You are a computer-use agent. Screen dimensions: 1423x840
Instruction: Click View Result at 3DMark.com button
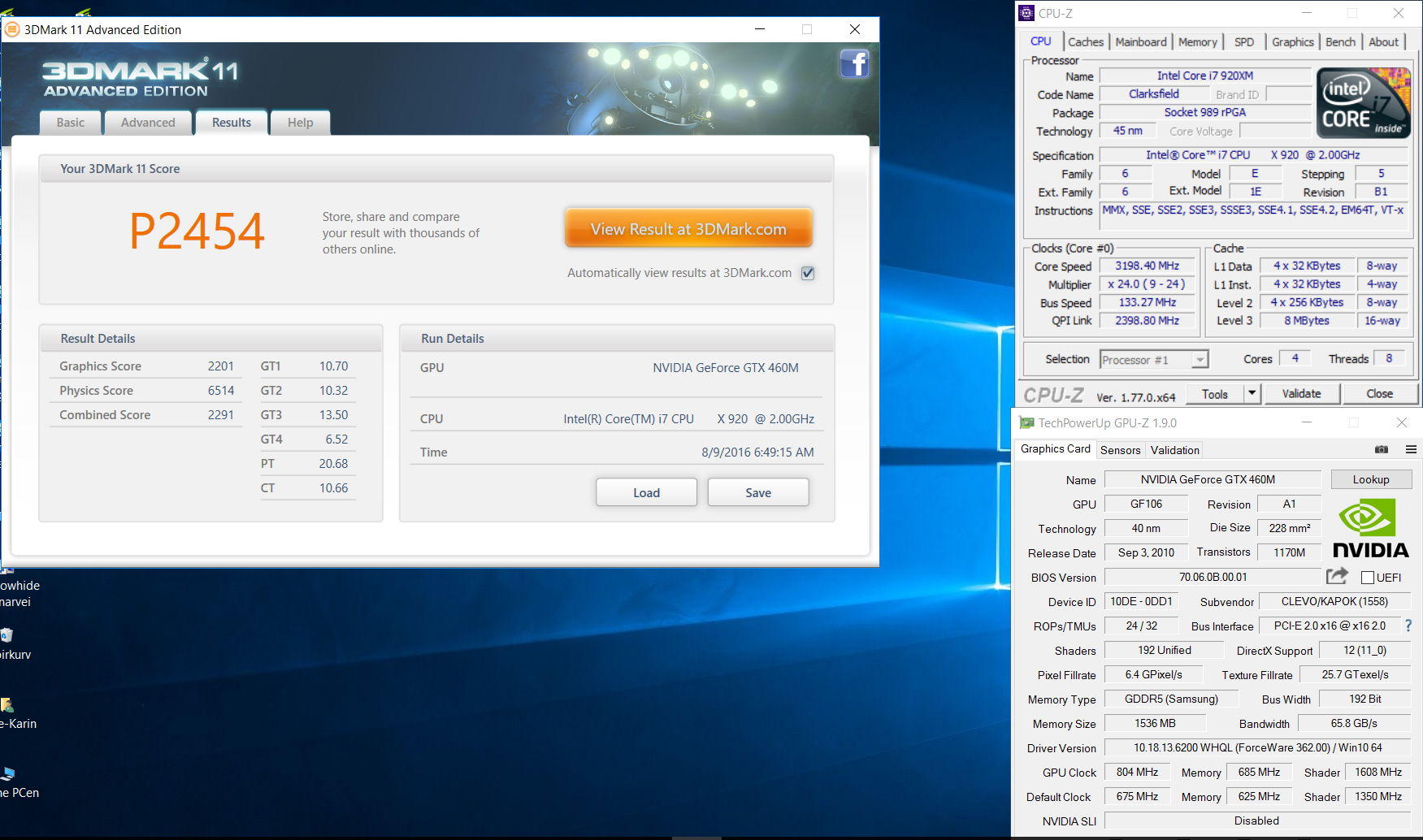click(x=688, y=229)
